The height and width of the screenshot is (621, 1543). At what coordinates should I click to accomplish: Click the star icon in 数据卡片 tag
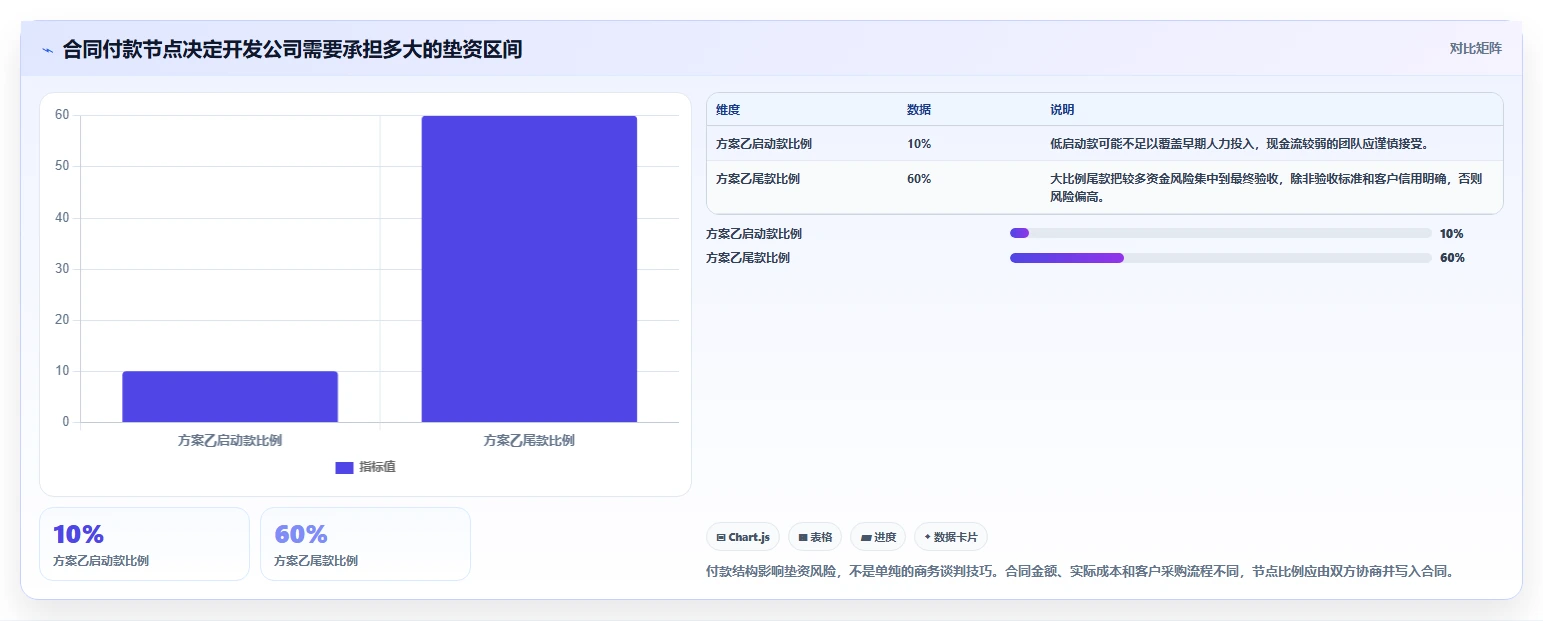(928, 537)
